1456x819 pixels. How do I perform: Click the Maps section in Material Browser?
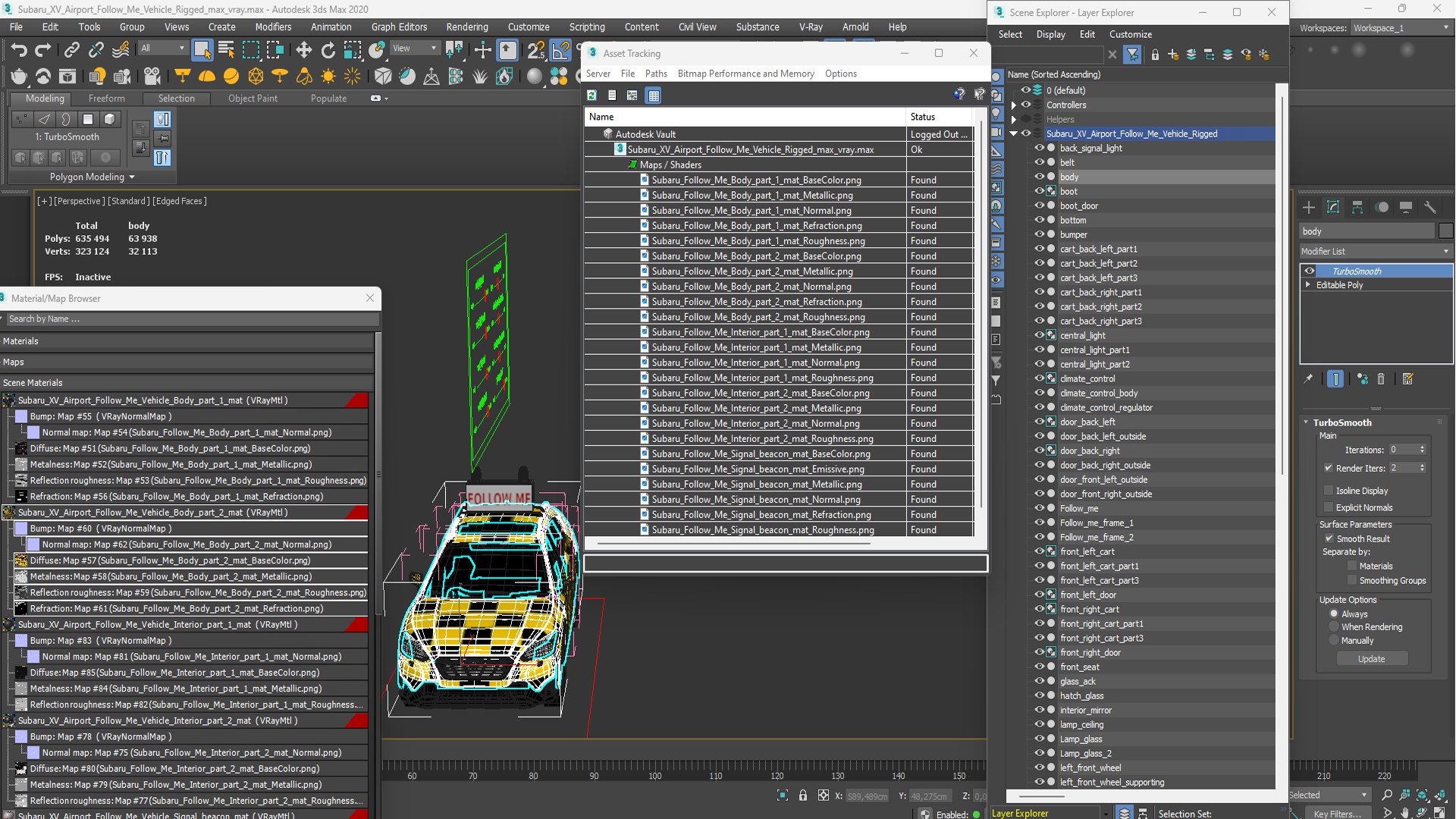[x=187, y=362]
